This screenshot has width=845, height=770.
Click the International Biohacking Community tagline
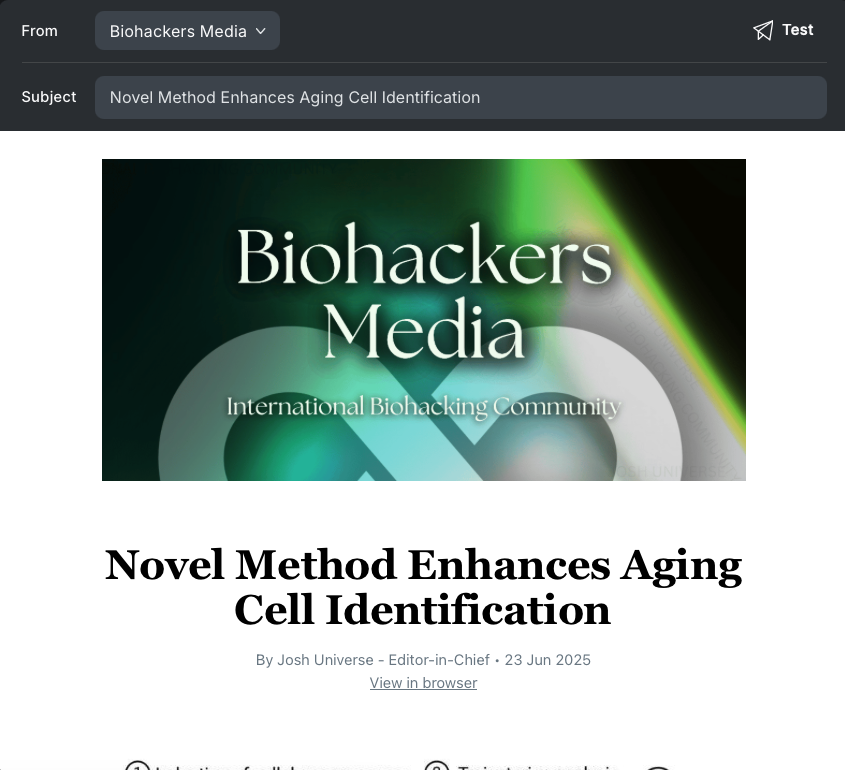[424, 407]
